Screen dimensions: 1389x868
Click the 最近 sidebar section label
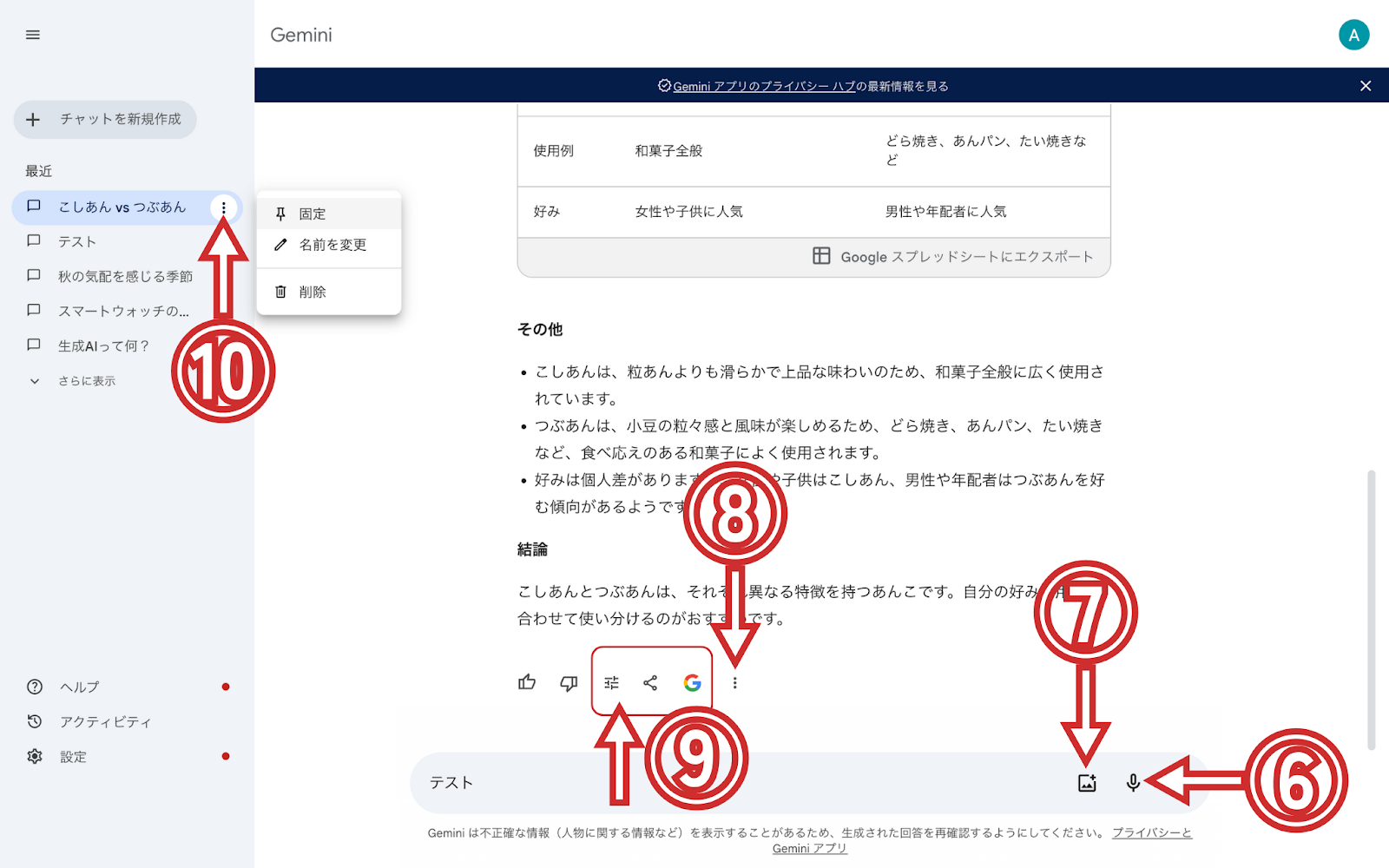[x=38, y=171]
